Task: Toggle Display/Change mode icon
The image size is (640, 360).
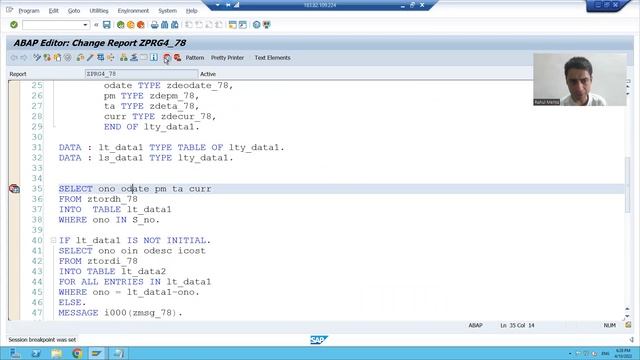Action: point(37,58)
